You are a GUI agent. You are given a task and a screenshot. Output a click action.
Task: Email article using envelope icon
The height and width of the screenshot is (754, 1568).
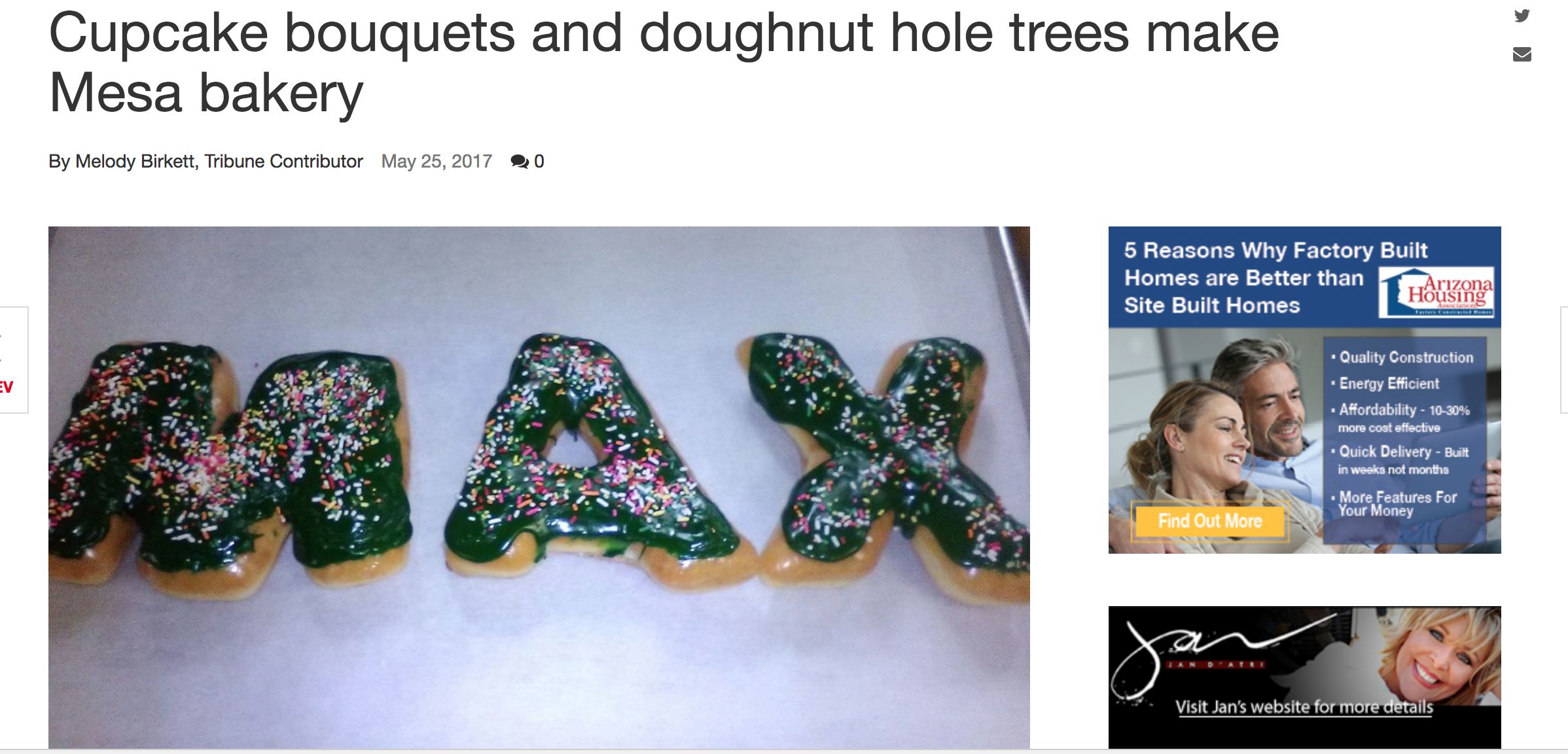(x=1522, y=54)
